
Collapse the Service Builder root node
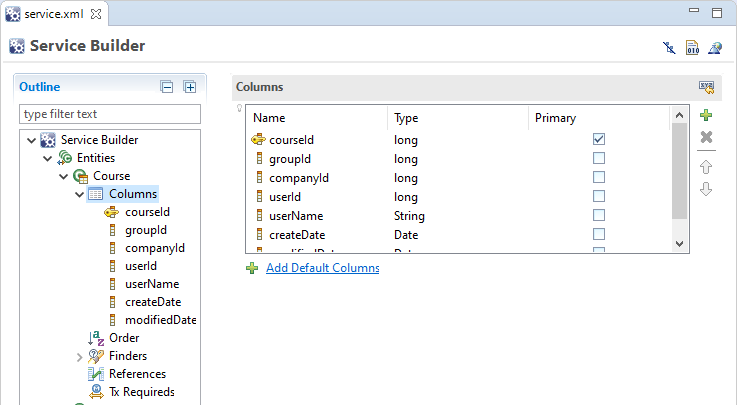pyautogui.click(x=31, y=140)
